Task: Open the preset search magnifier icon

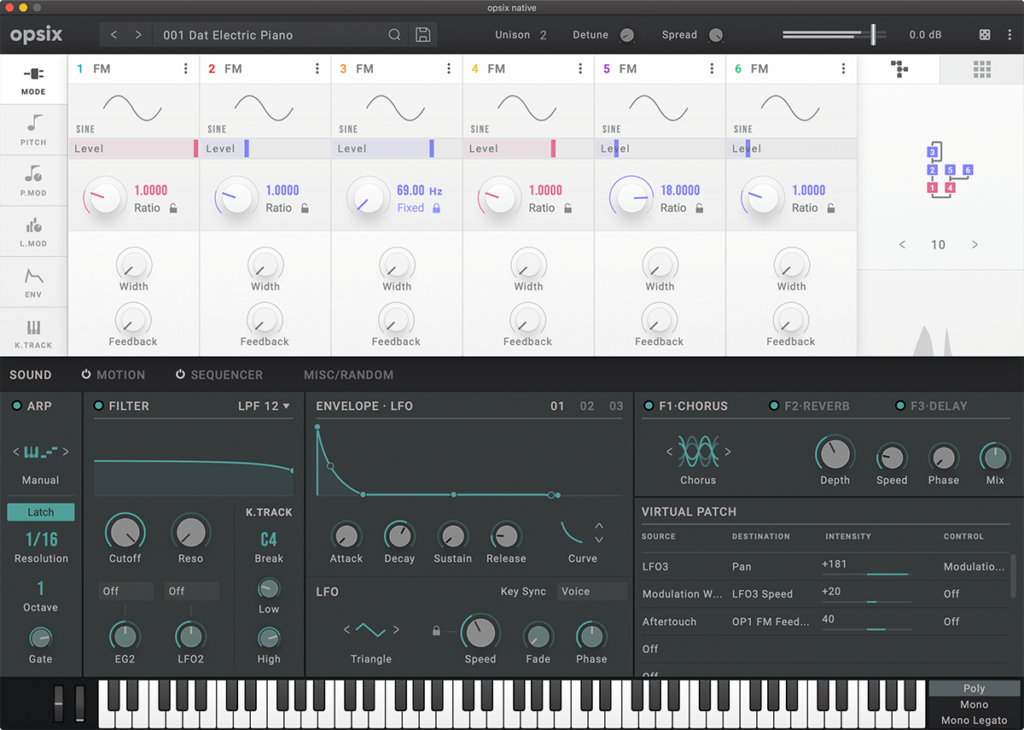Action: 395,34
